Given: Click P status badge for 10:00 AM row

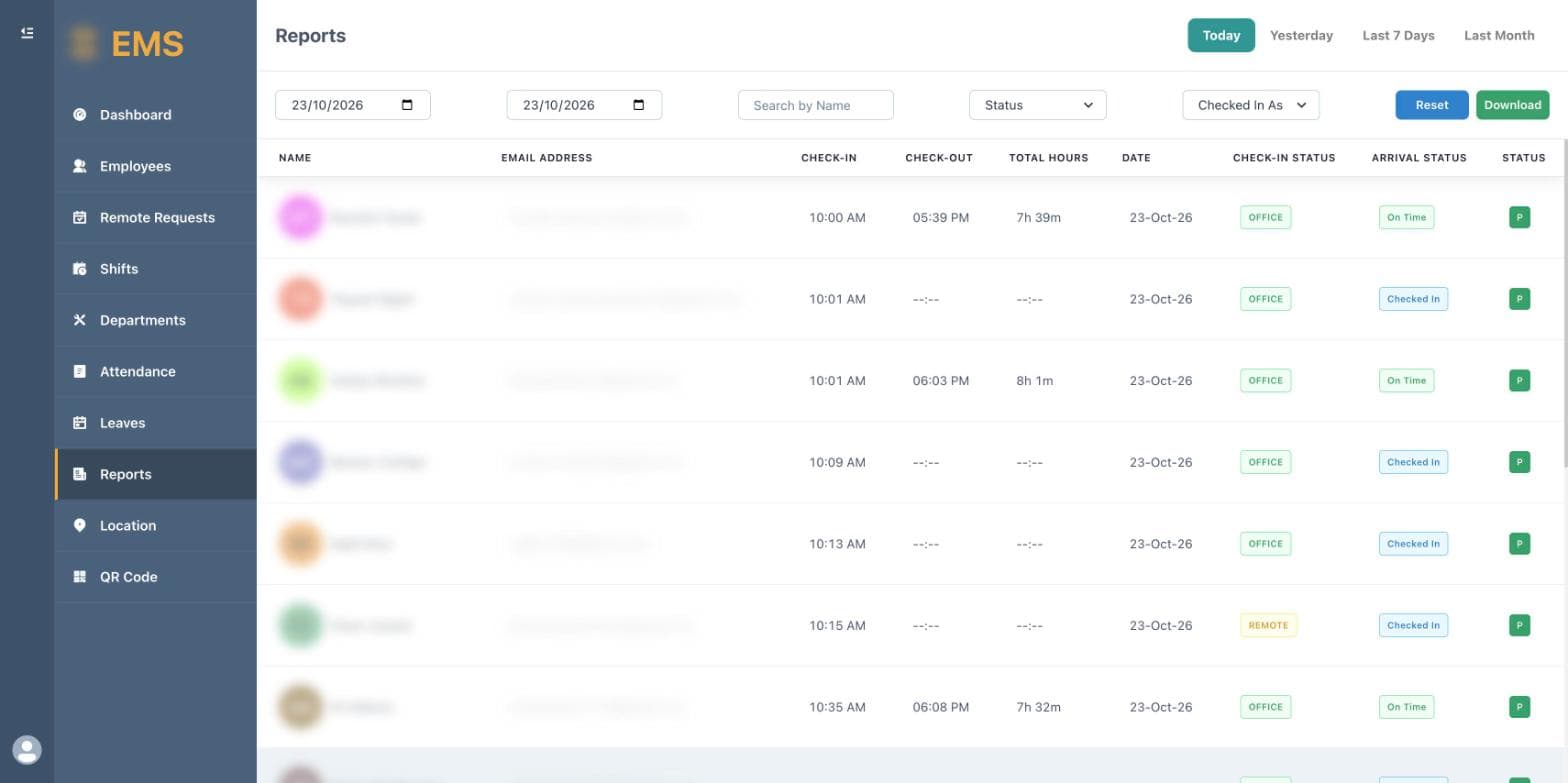Looking at the screenshot, I should [1519, 217].
